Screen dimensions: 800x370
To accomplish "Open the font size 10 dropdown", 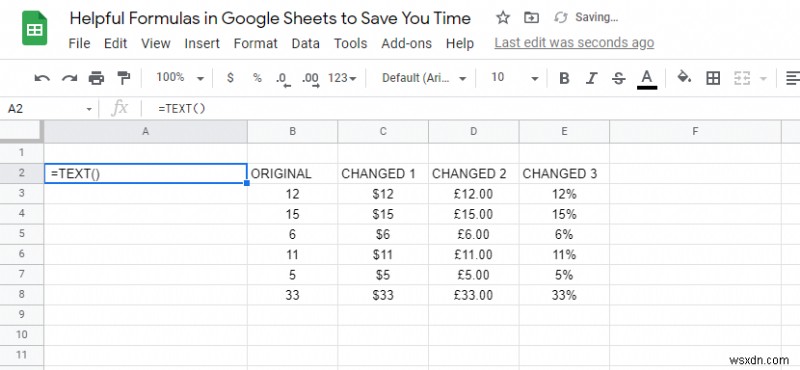I will [x=514, y=78].
